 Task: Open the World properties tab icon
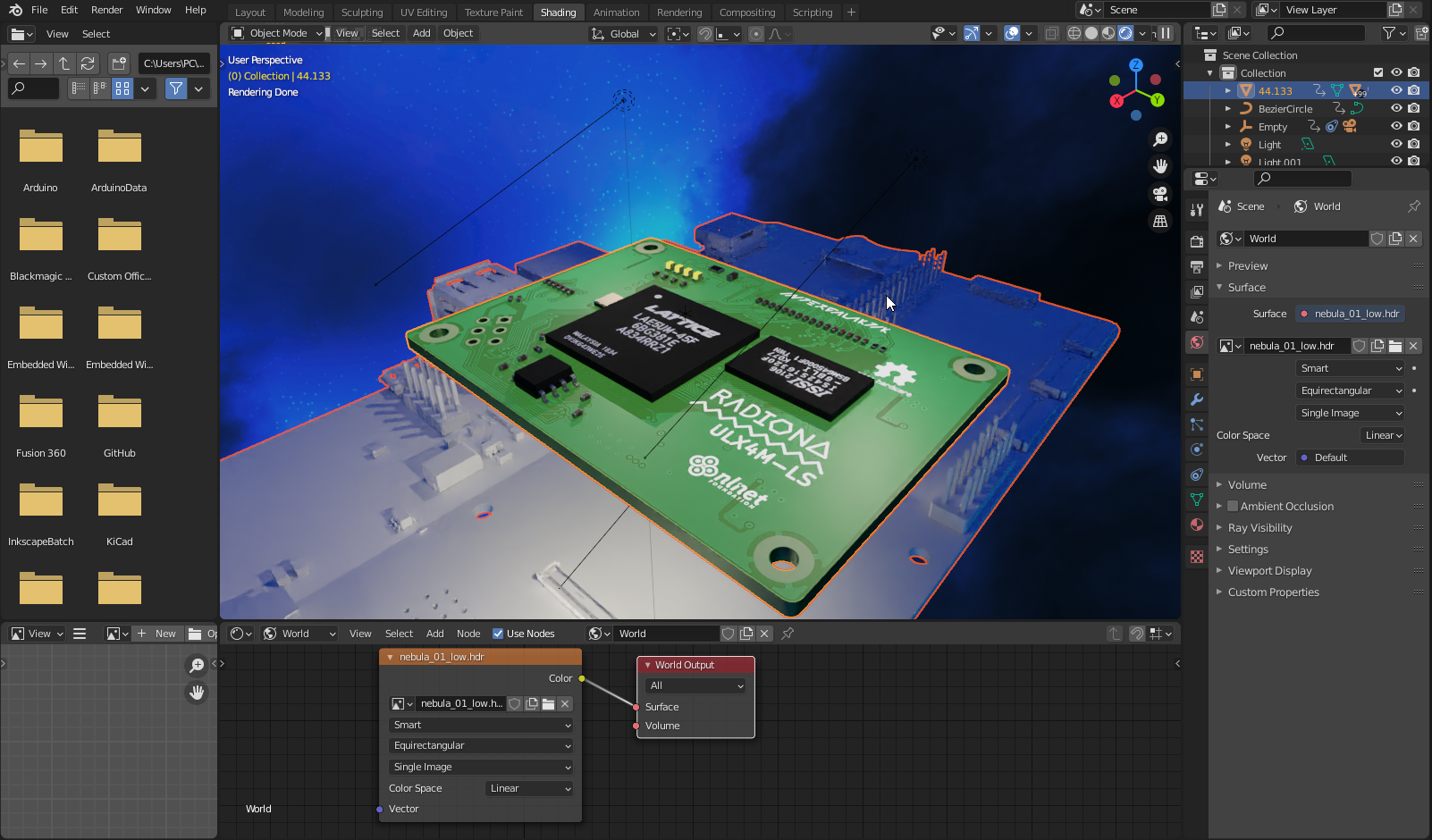coord(1197,342)
